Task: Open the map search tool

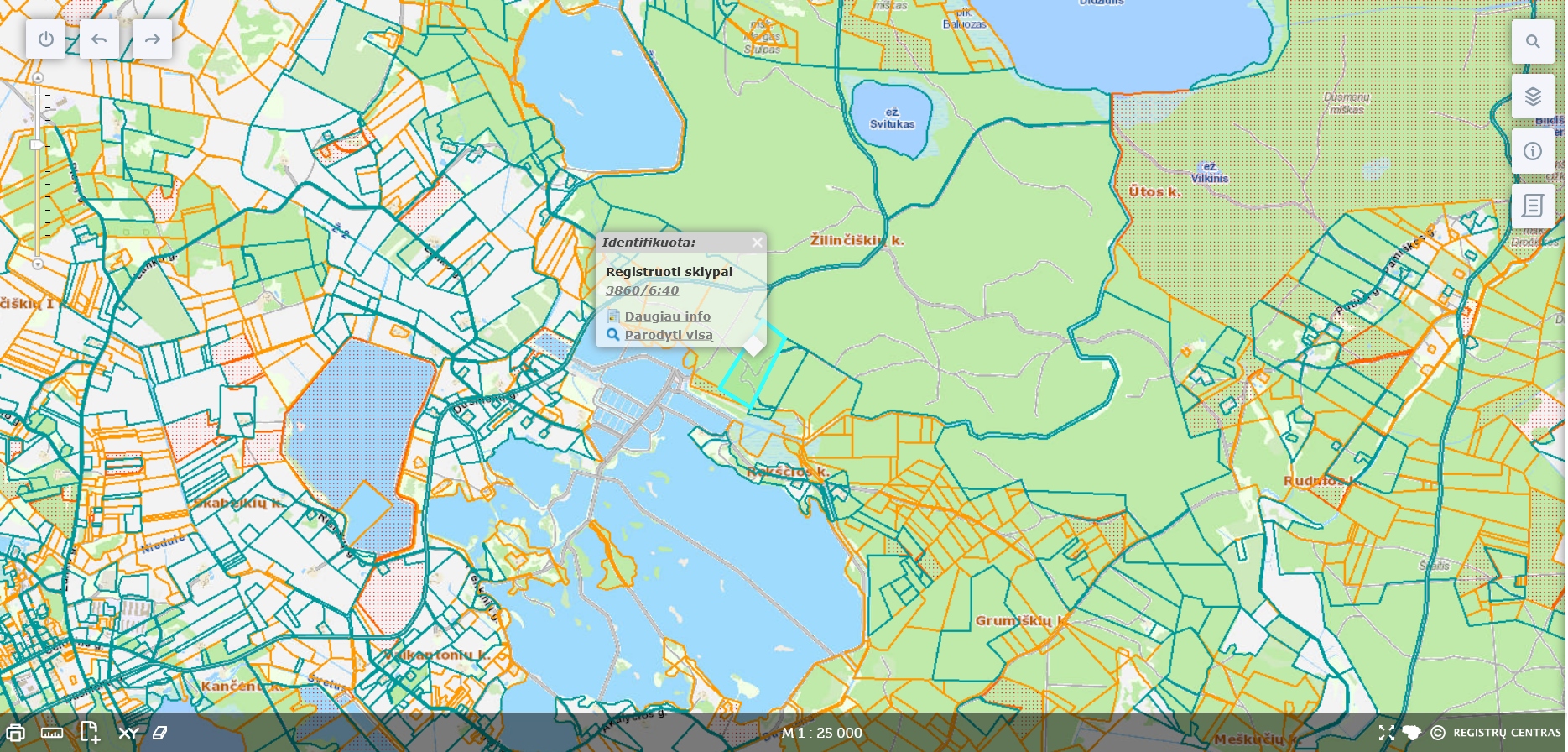Action: click(x=1533, y=42)
